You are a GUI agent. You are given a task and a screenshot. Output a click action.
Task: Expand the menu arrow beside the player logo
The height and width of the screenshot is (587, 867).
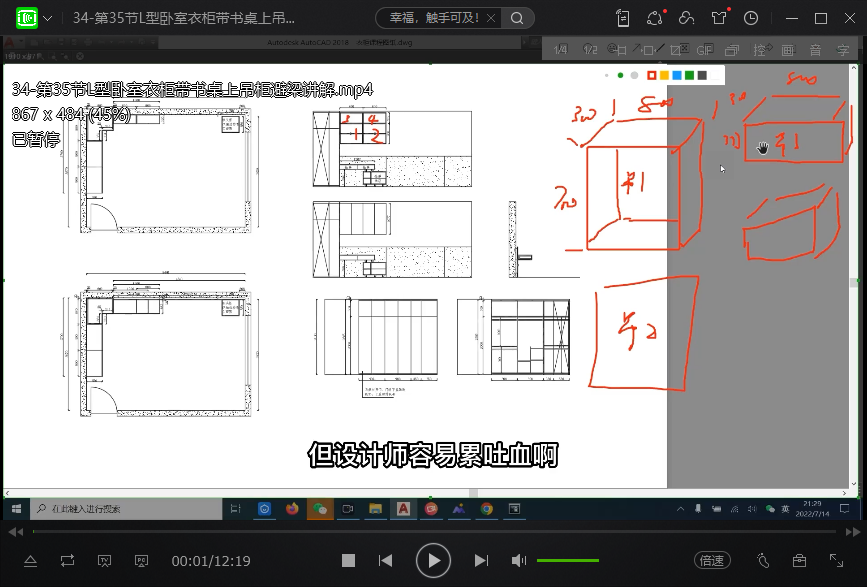point(47,18)
